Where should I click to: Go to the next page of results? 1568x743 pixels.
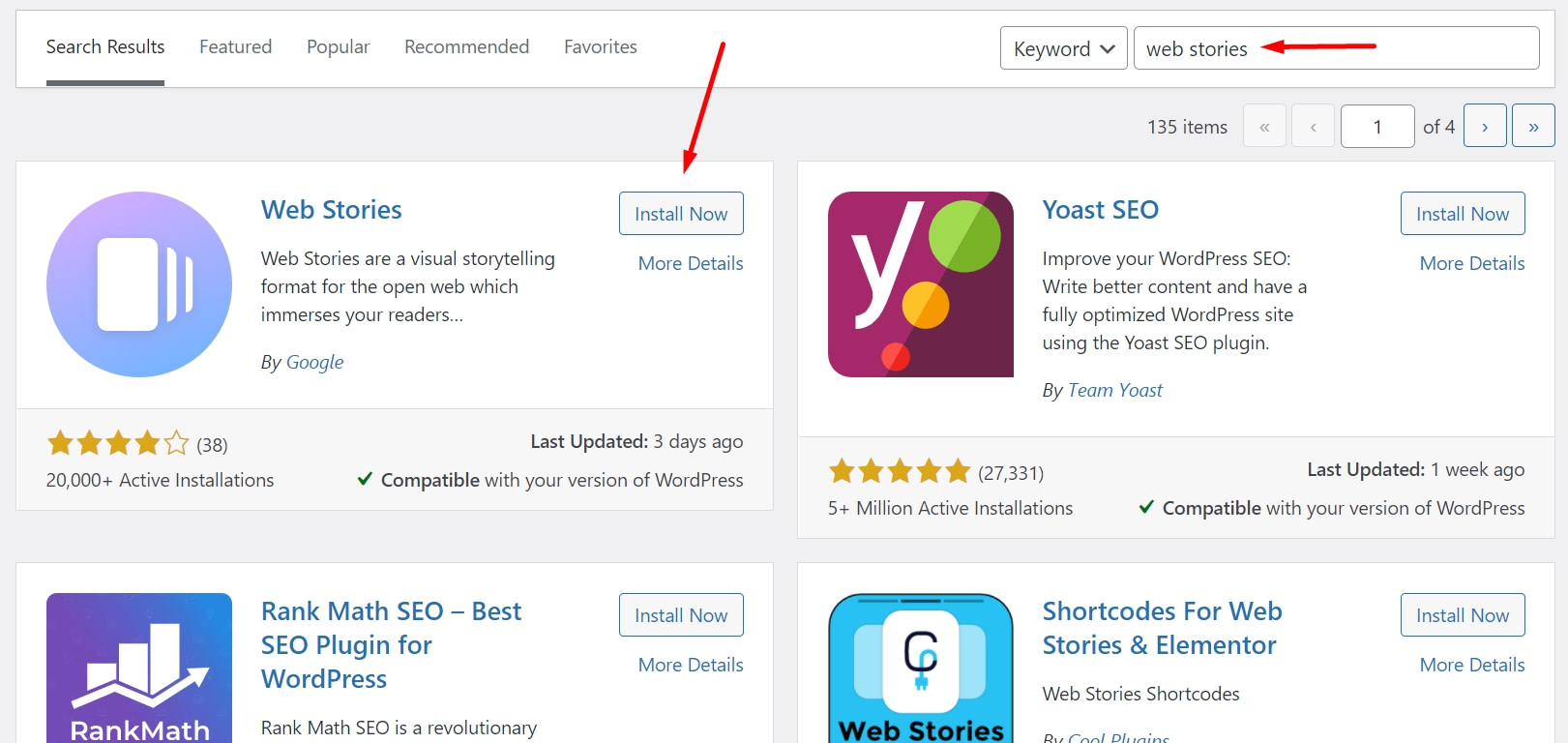pyautogui.click(x=1485, y=125)
